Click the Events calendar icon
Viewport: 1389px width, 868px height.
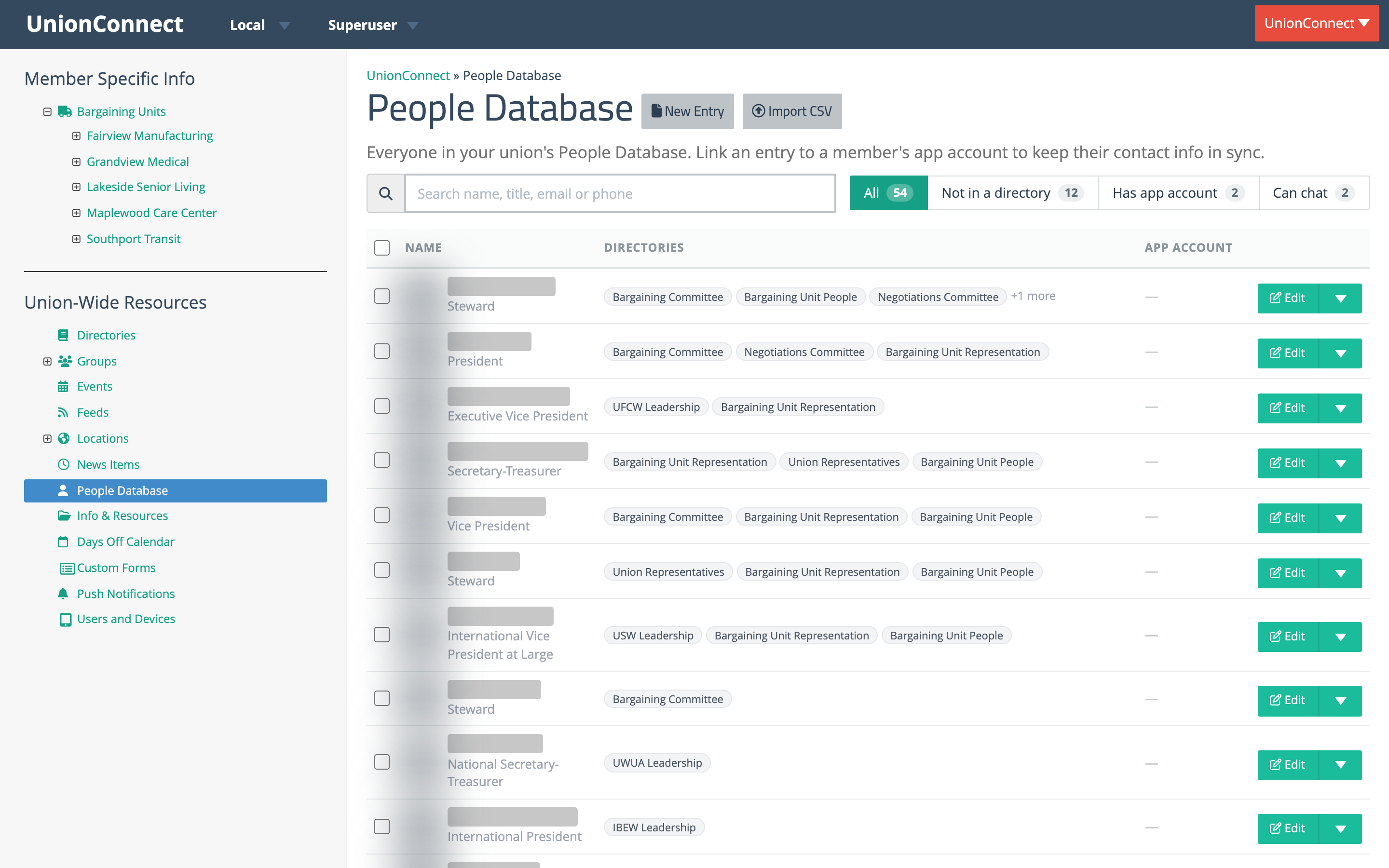63,386
